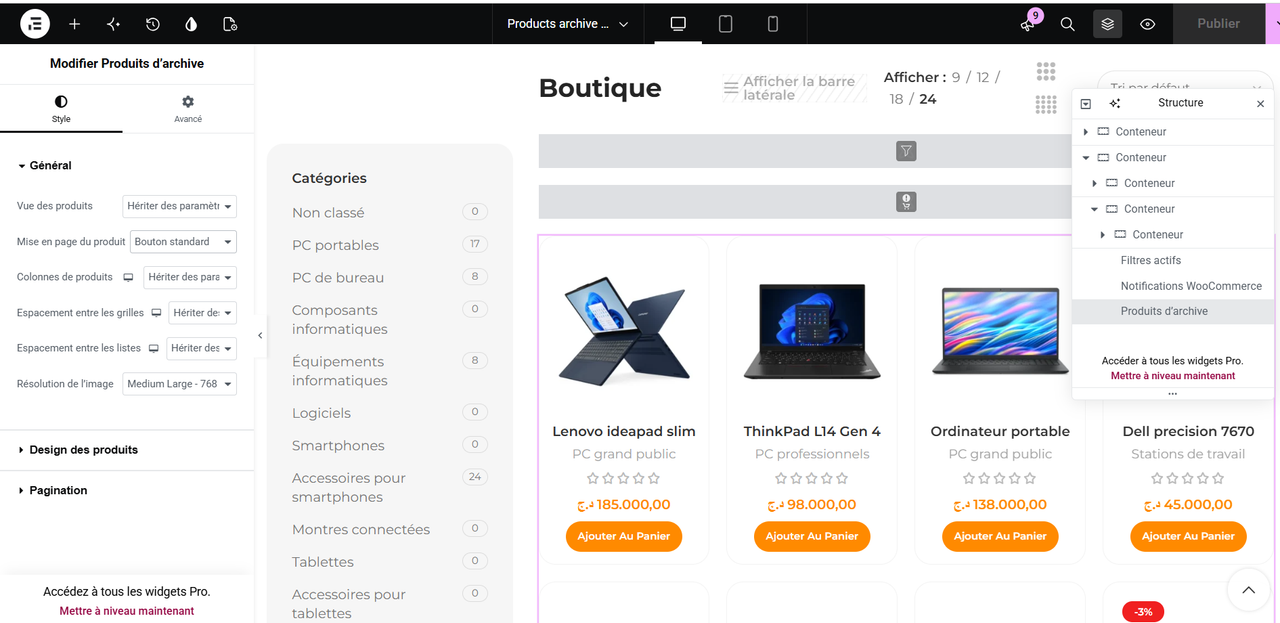1280x623 pixels.
Task: Open Vue des produits dropdown
Action: [x=179, y=206]
